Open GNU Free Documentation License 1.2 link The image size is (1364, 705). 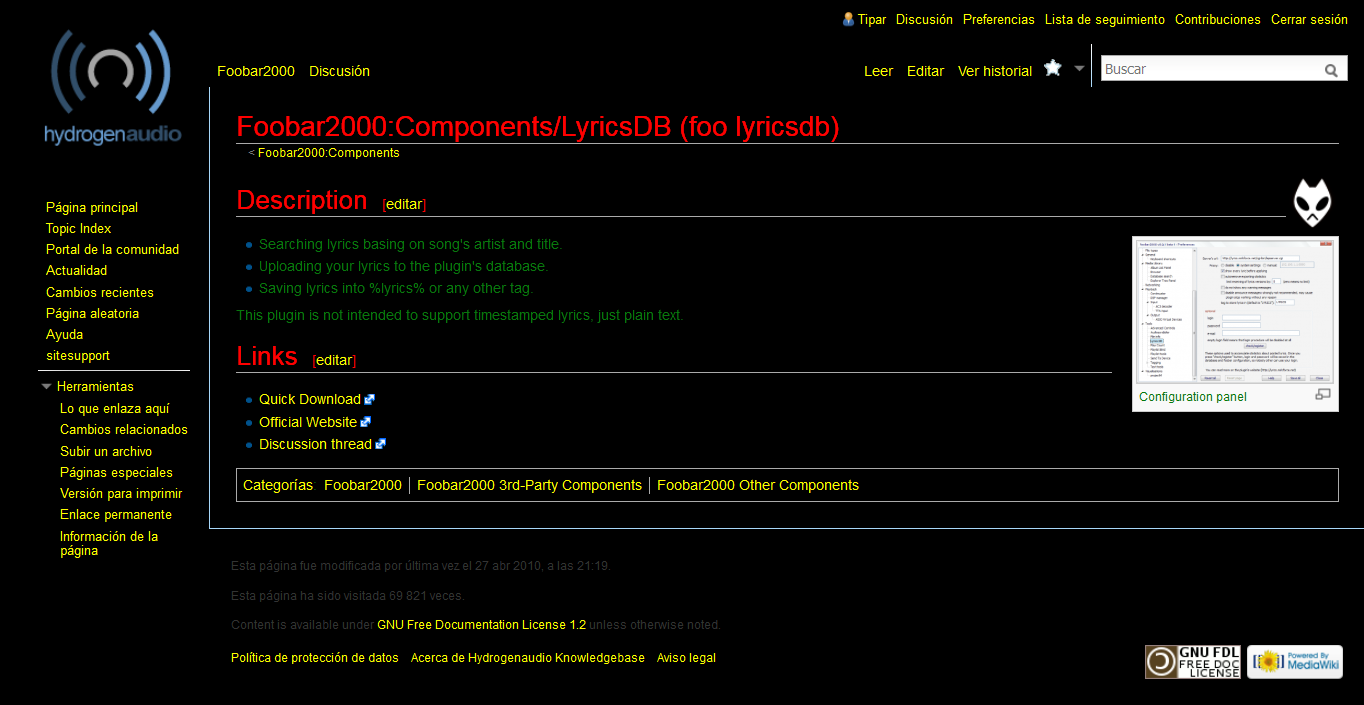click(481, 625)
